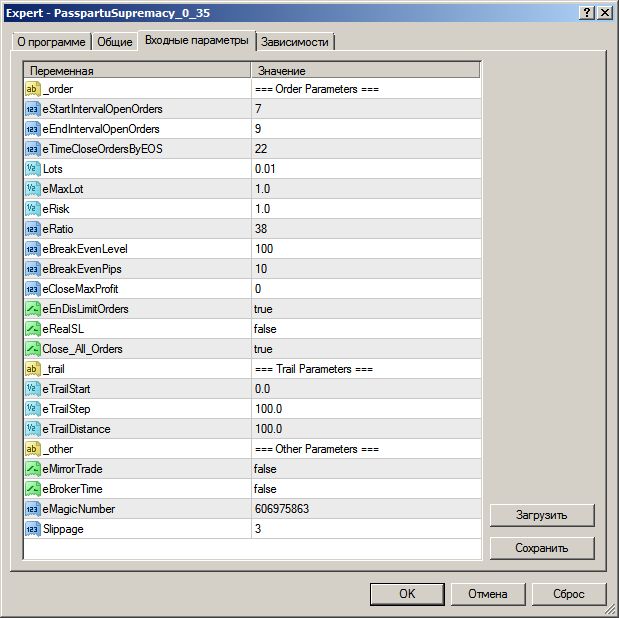
Task: Click double-type icon beside eTrailDistance
Action: pos(33,429)
